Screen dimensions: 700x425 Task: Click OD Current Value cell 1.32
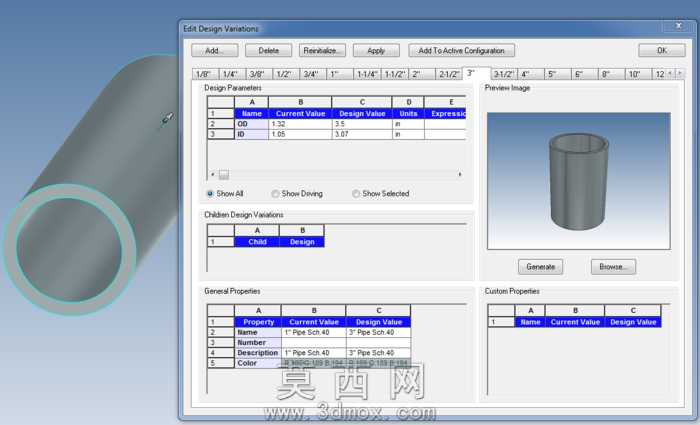(x=300, y=124)
